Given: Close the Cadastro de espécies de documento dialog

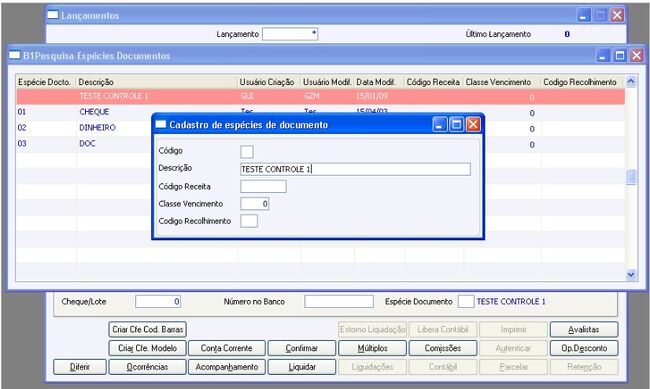Looking at the screenshot, I should (473, 124).
